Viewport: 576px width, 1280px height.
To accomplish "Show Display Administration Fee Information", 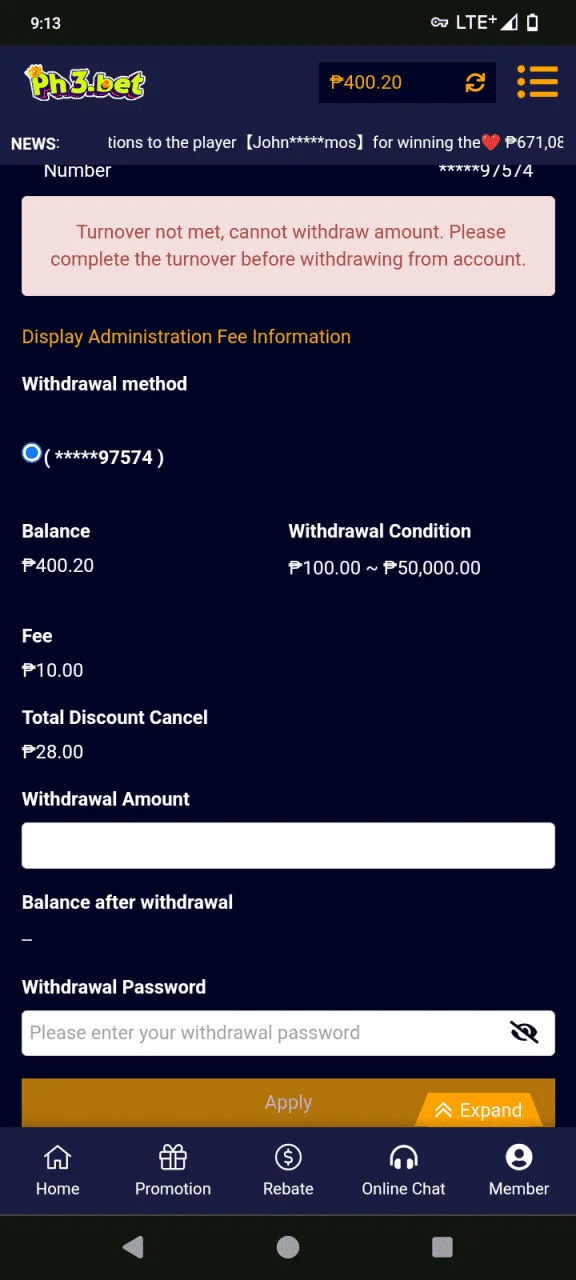I will [x=186, y=337].
